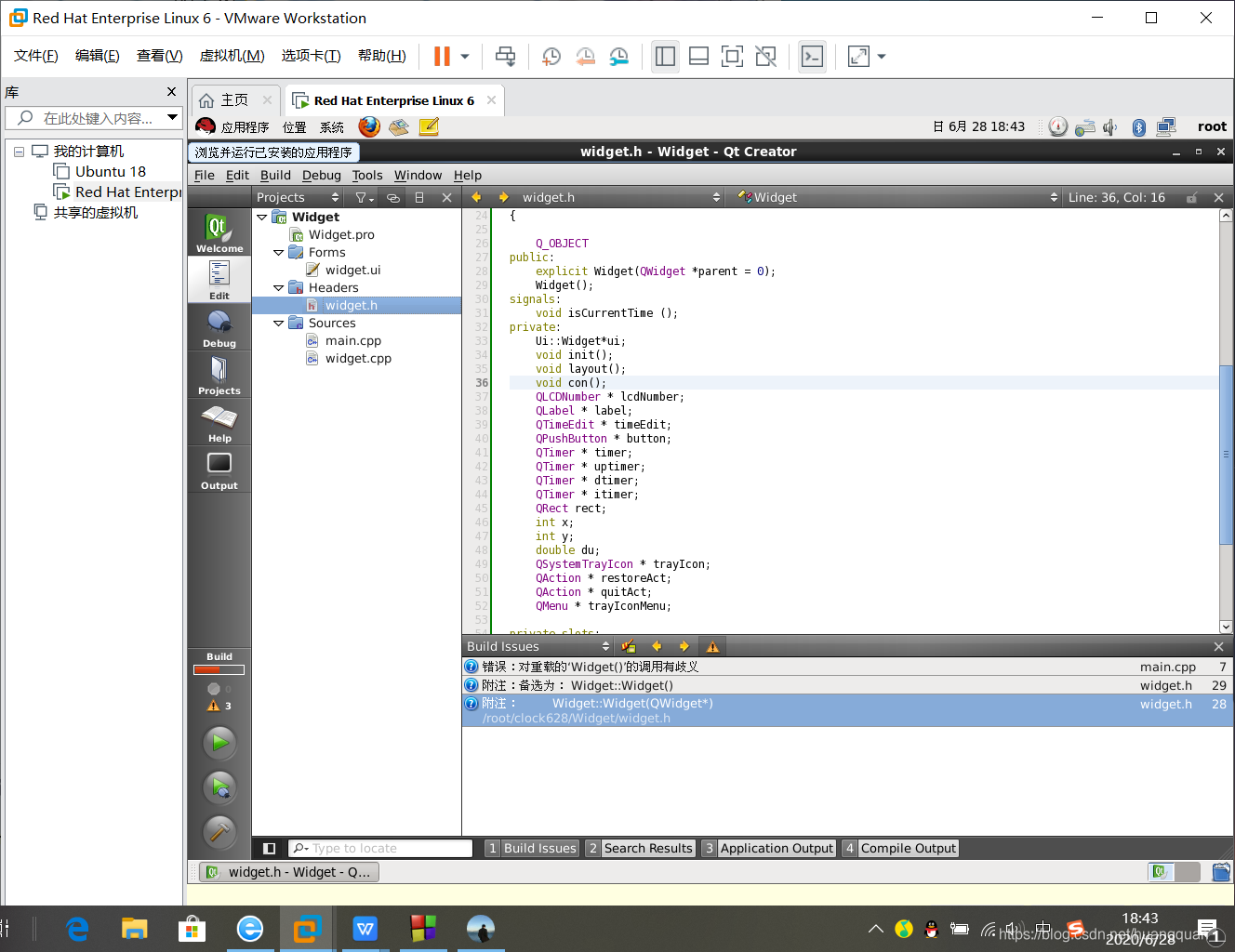Open the GNOME 应用程序 menu
Viewport: 1235px width, 952px height.
(245, 127)
